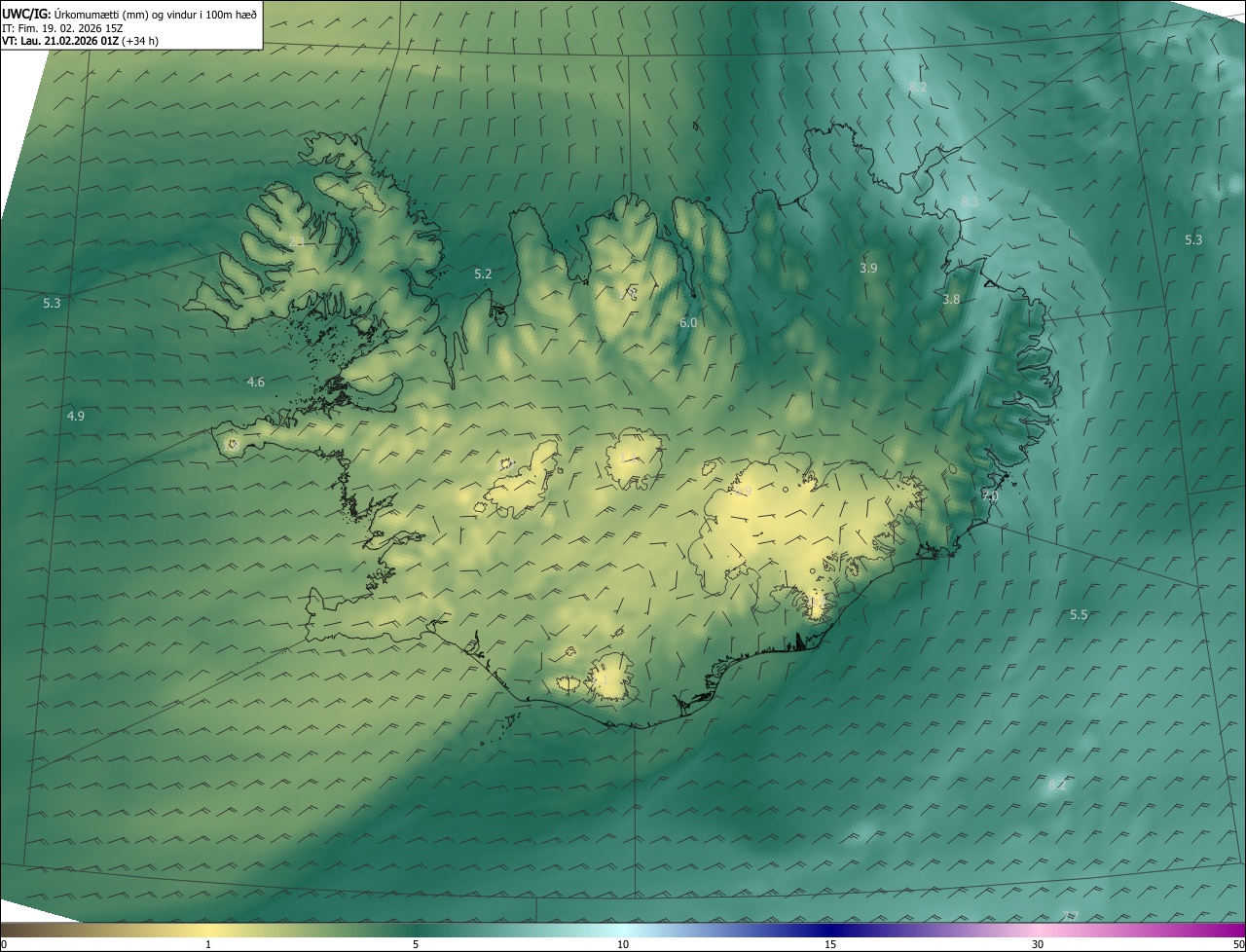Click the 2.1 value label over the Westfjords

coord(298,241)
